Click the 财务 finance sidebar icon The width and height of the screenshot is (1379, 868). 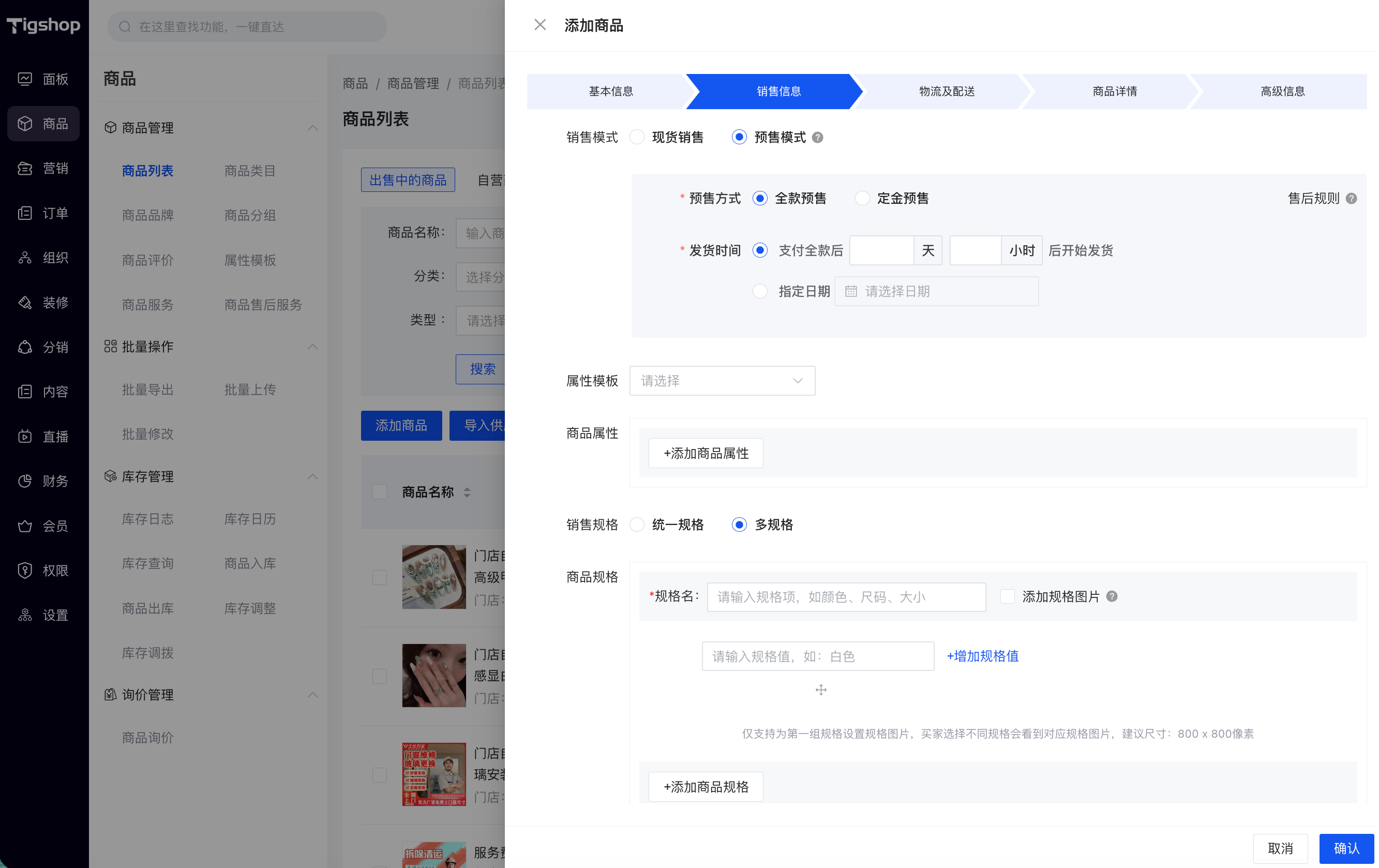click(x=25, y=481)
